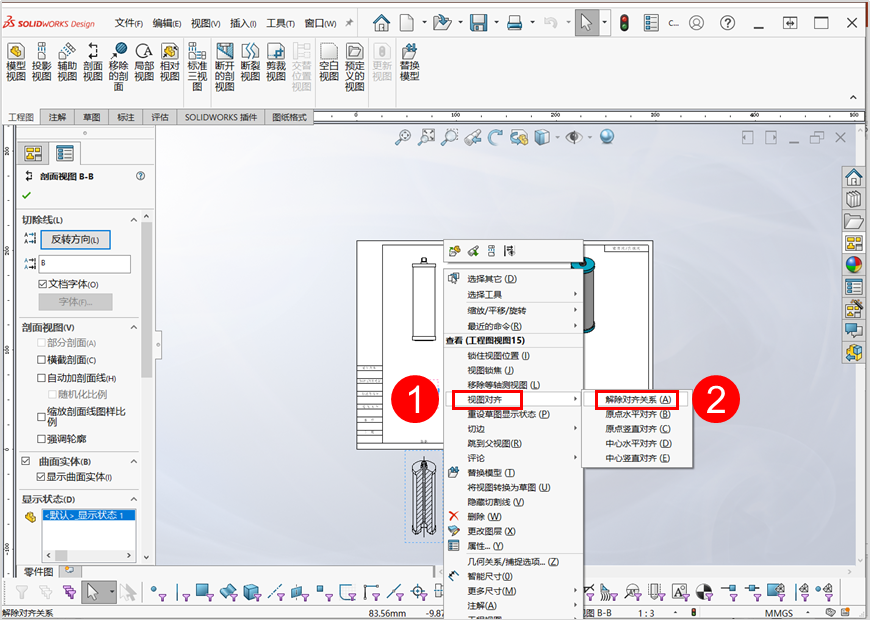
Task: Click the 模型视图 (Model View) tool
Action: [x=16, y=62]
